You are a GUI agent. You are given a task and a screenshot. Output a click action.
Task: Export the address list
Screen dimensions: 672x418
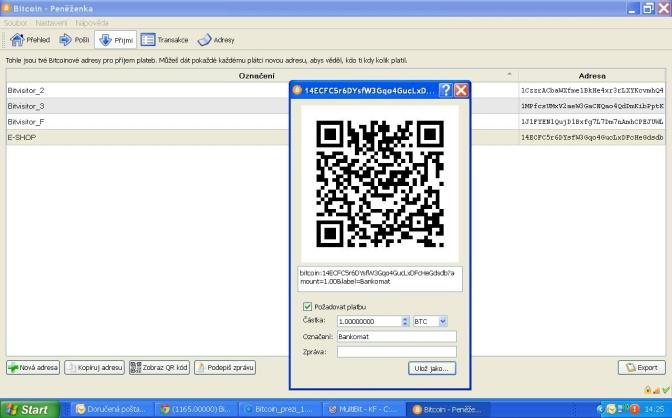click(642, 367)
